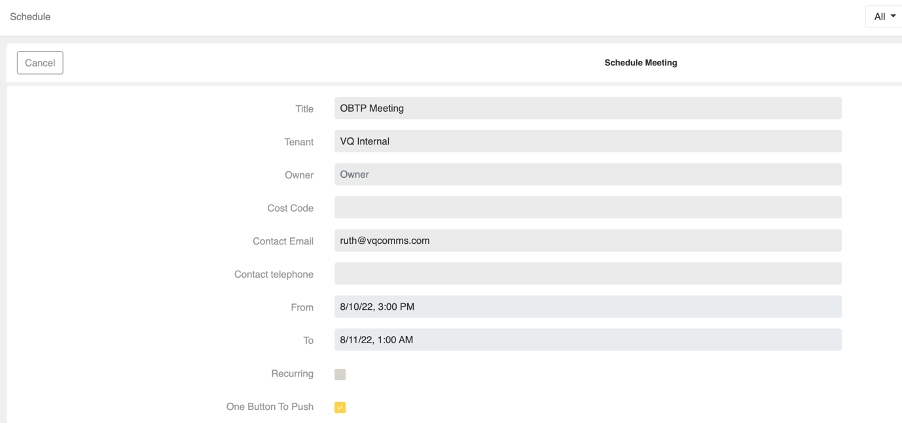
Task: Enable the Recurring checkbox
Action: 340,375
